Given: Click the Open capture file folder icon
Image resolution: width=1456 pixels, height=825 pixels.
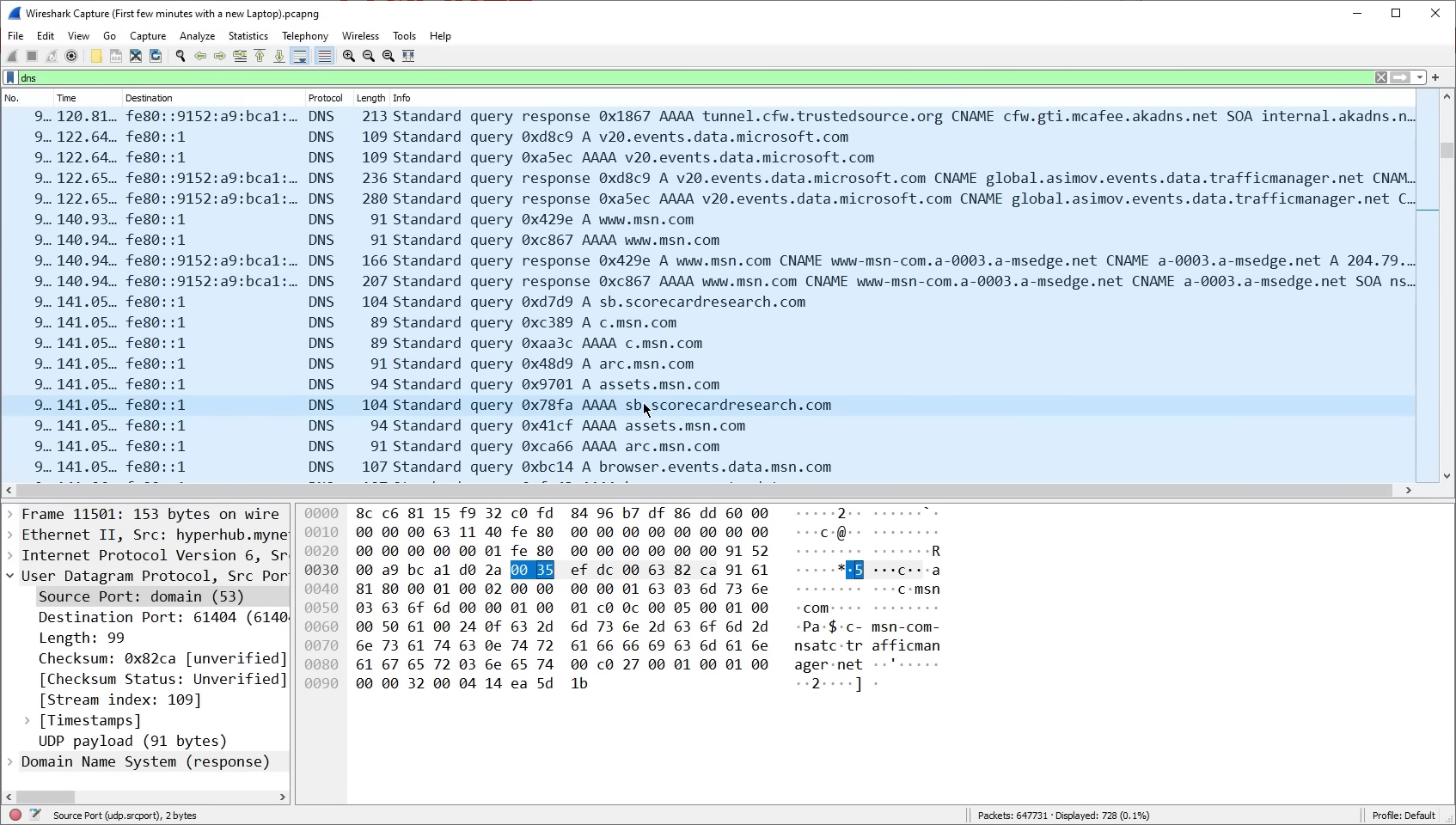Looking at the screenshot, I should [x=96, y=56].
